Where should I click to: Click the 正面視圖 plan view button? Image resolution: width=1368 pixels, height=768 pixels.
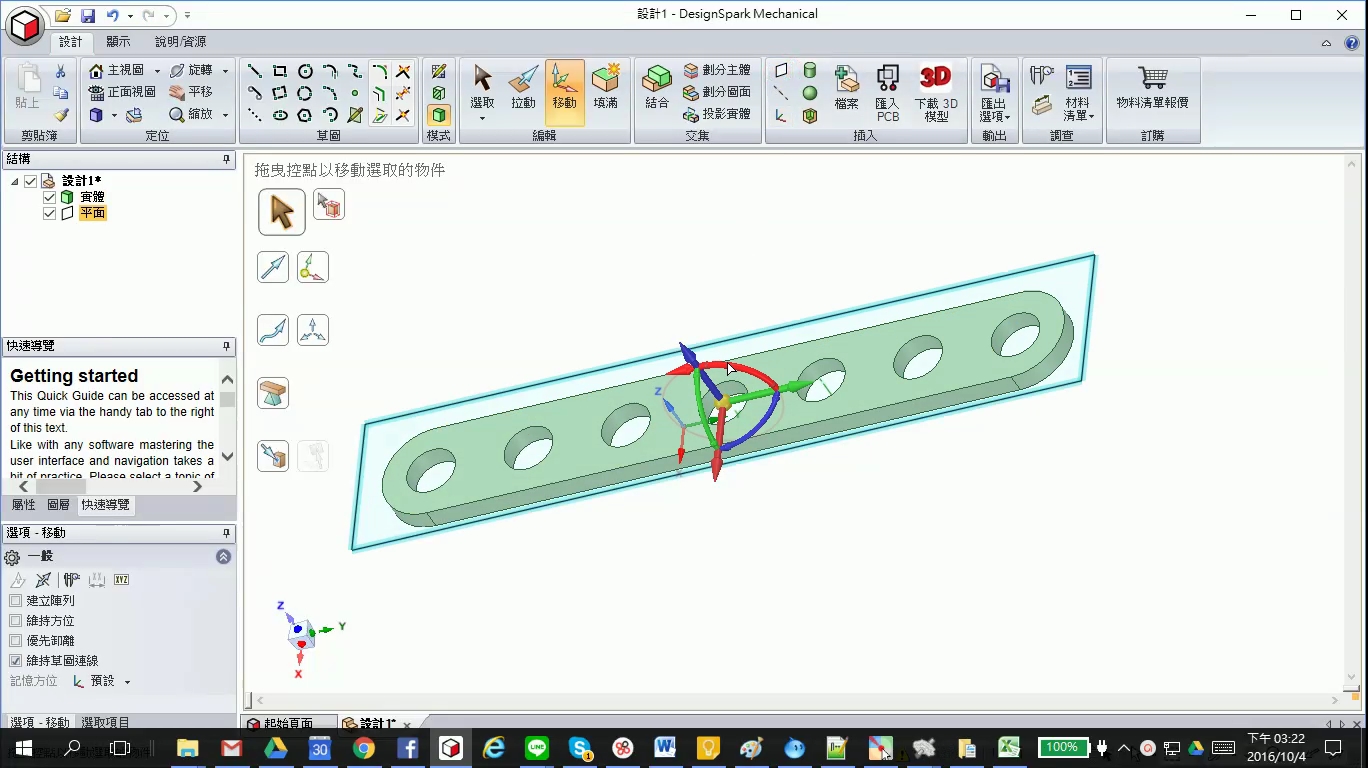[x=122, y=92]
